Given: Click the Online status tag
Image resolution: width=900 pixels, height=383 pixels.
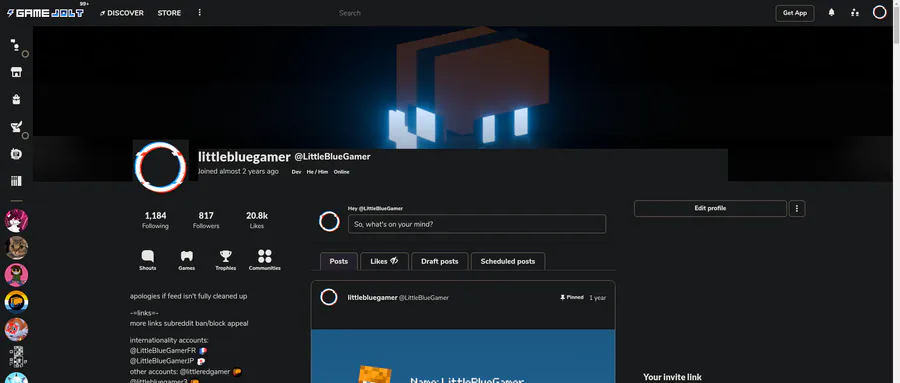Looking at the screenshot, I should tap(342, 172).
